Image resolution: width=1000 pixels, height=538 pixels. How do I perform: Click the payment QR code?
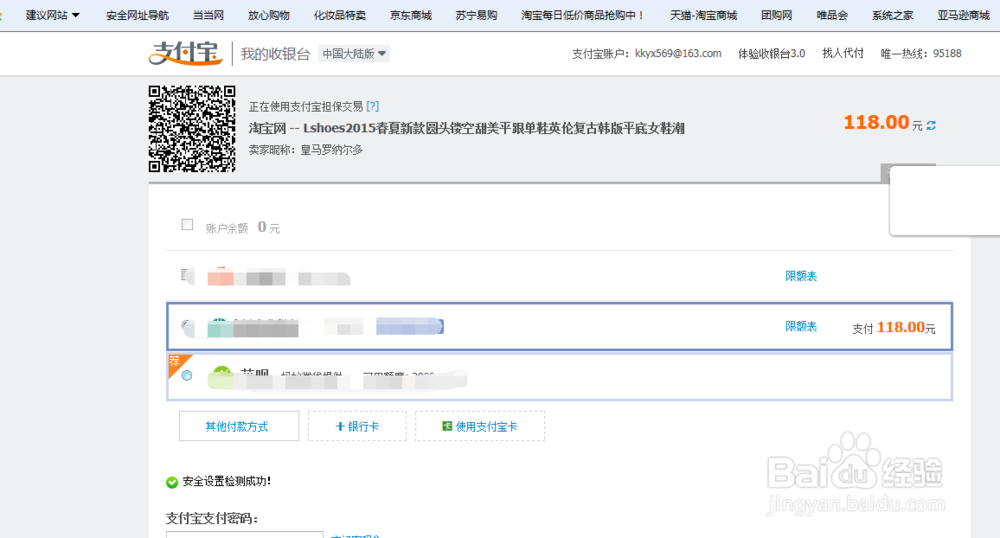pyautogui.click(x=192, y=129)
